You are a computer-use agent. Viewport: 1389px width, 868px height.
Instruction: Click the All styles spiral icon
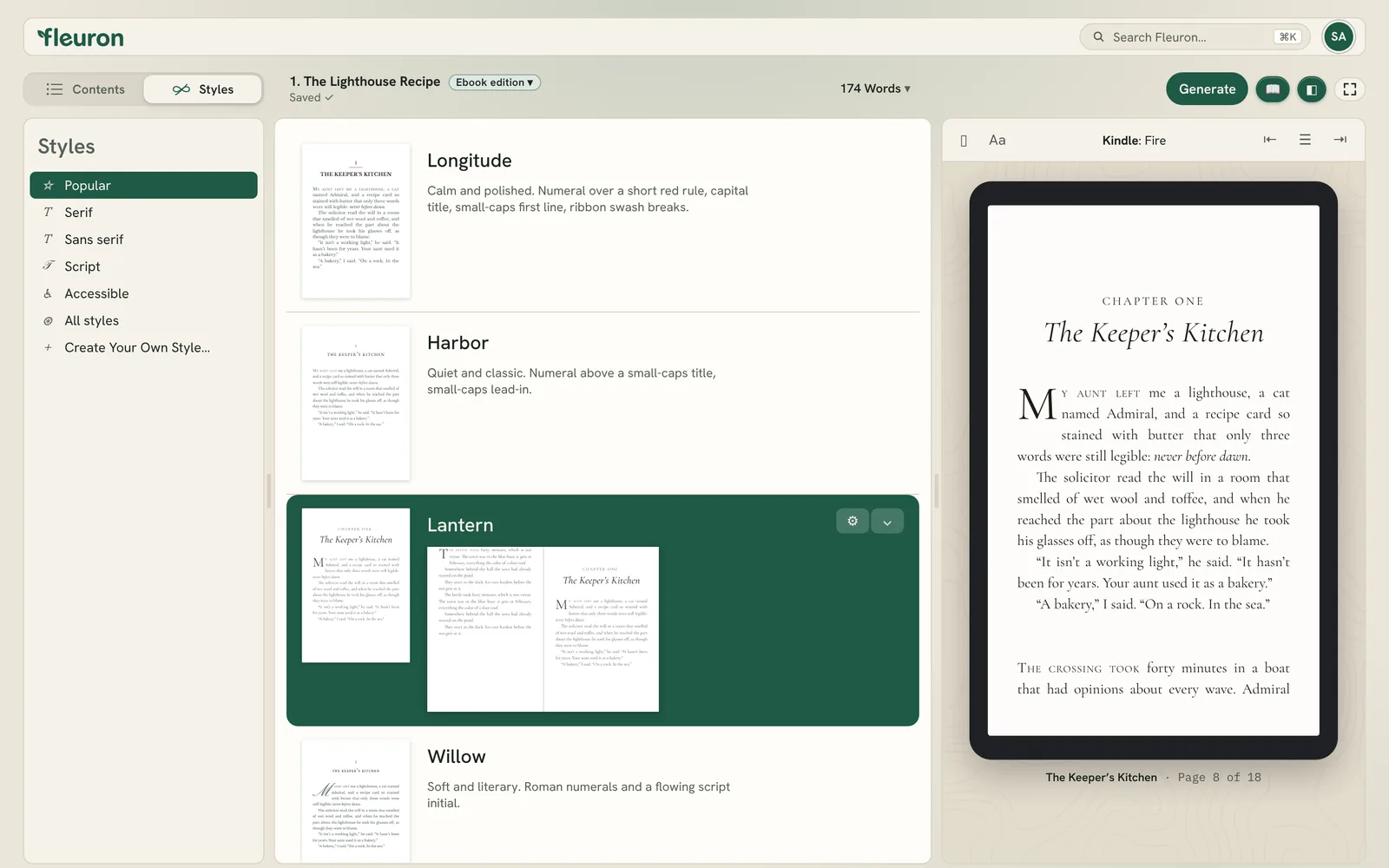pos(48,320)
